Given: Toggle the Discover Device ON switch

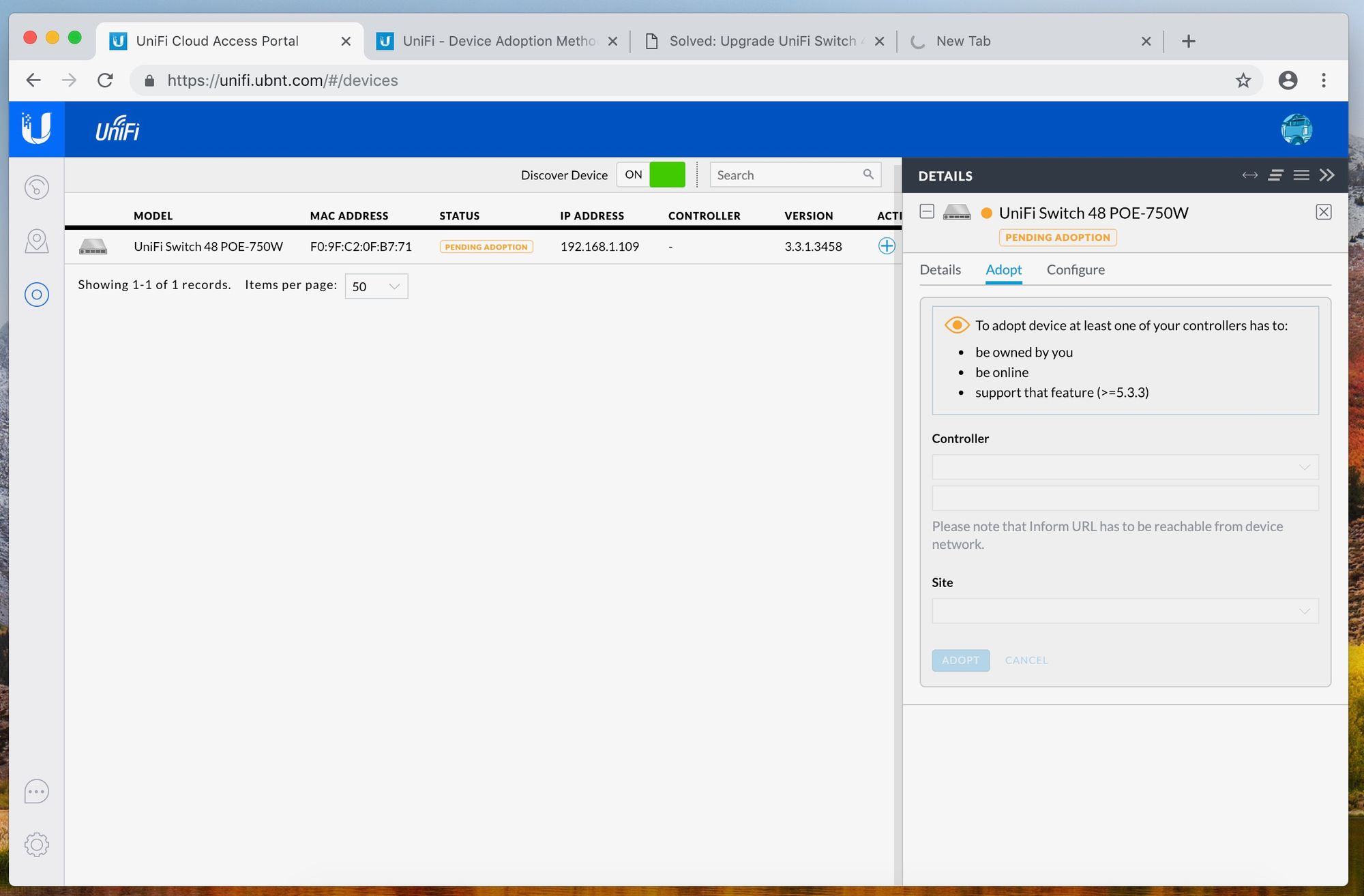Looking at the screenshot, I should coord(651,175).
